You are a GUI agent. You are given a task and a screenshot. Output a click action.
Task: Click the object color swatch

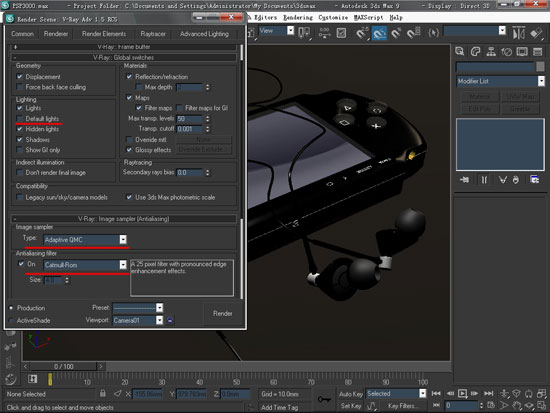click(x=541, y=66)
